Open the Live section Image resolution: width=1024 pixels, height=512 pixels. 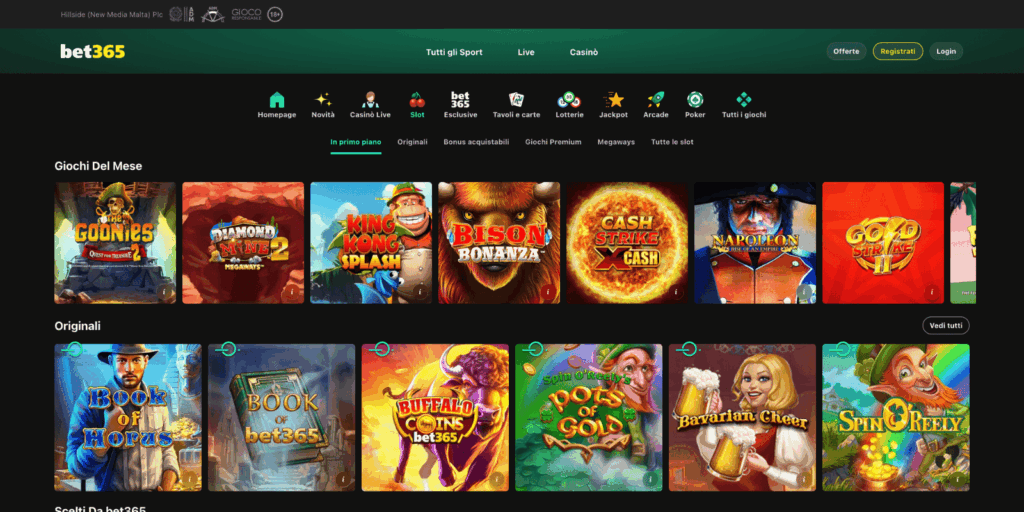point(526,52)
